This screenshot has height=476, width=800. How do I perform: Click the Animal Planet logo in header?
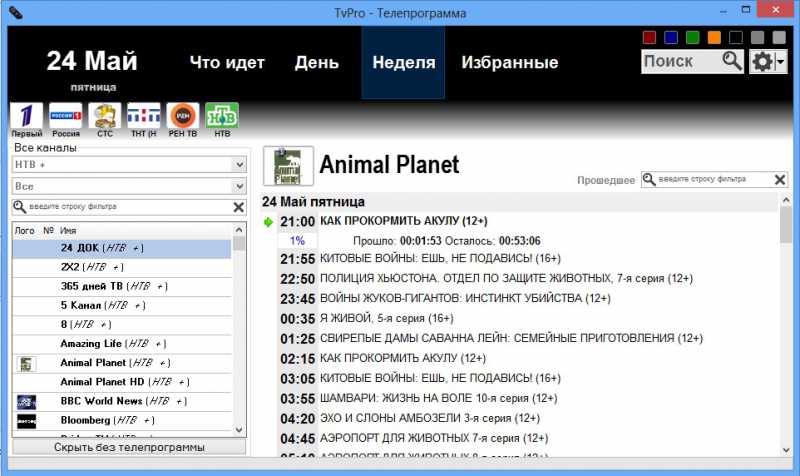[x=288, y=166]
